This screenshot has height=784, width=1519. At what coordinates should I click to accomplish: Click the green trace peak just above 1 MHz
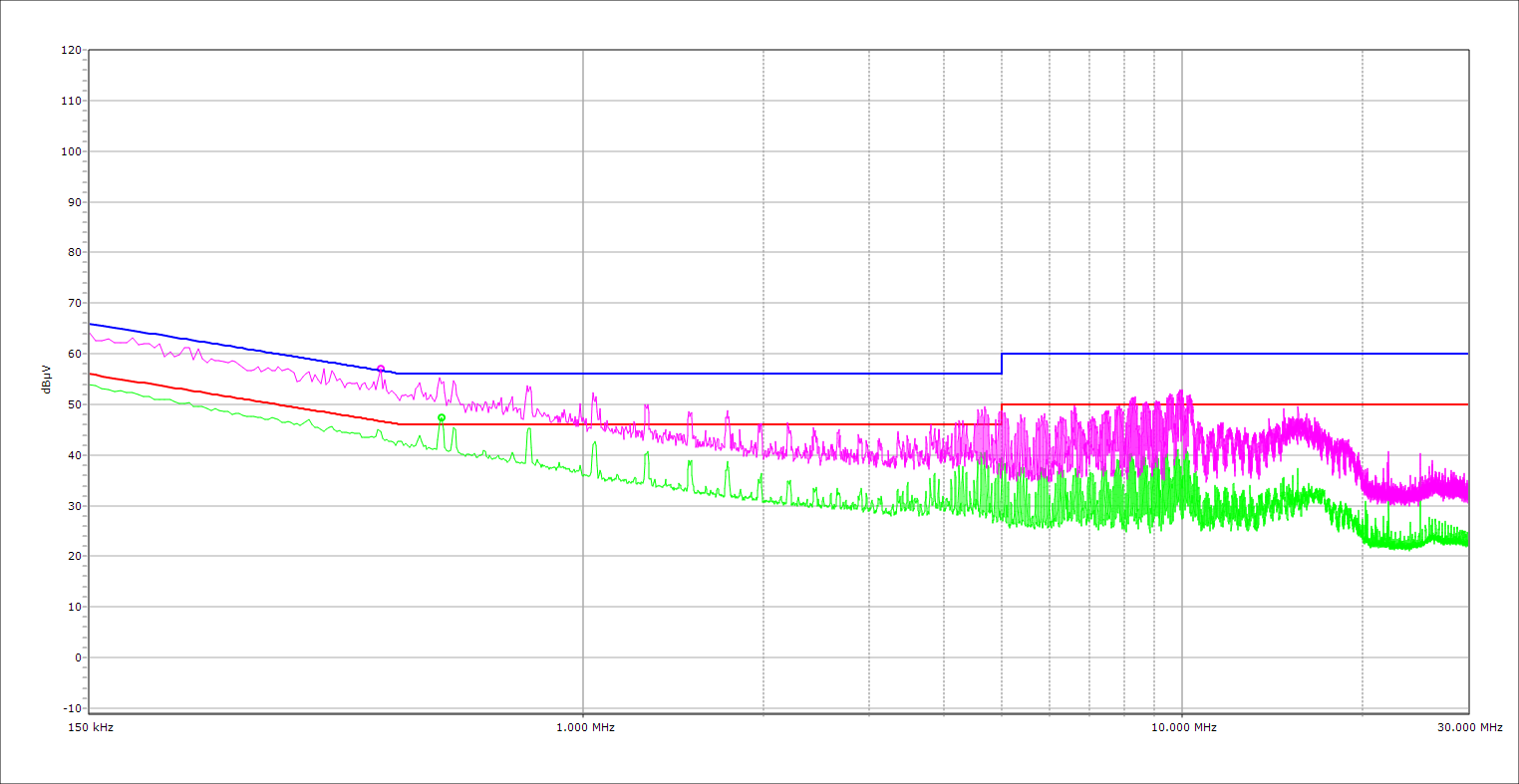point(594,443)
